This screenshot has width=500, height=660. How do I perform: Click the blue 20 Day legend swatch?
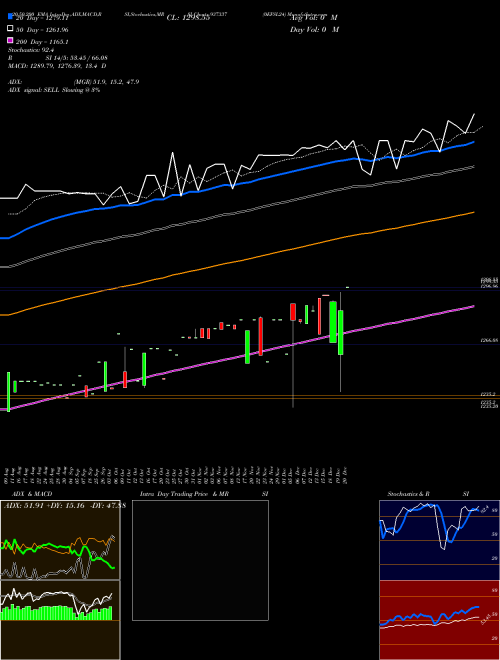[x=10, y=17]
